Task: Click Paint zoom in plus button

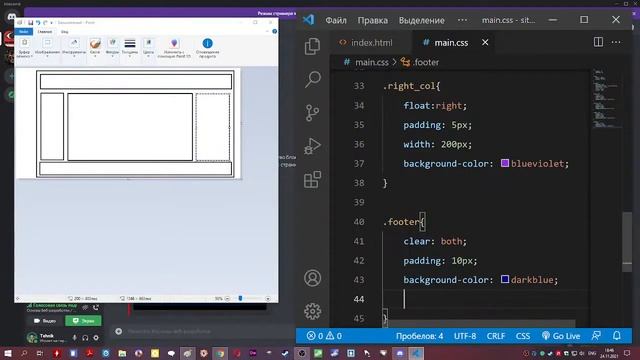Action: click(x=268, y=298)
